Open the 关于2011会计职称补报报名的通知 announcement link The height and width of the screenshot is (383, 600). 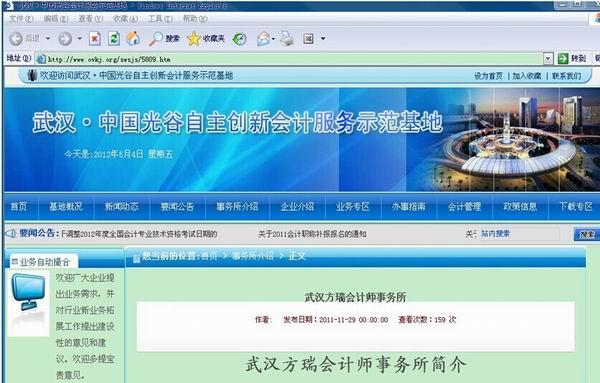[312, 234]
